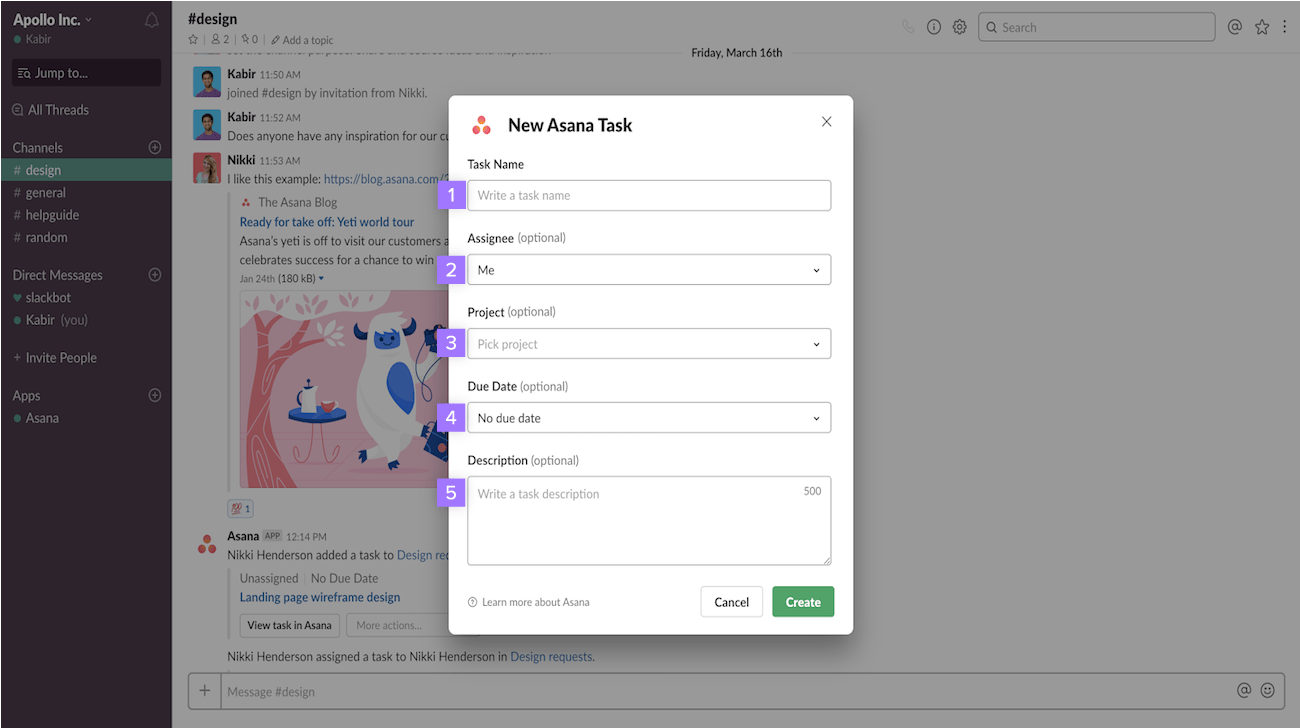Screen dimensions: 1300x728
Task: Open Landing page wireframe design link
Action: 320,597
